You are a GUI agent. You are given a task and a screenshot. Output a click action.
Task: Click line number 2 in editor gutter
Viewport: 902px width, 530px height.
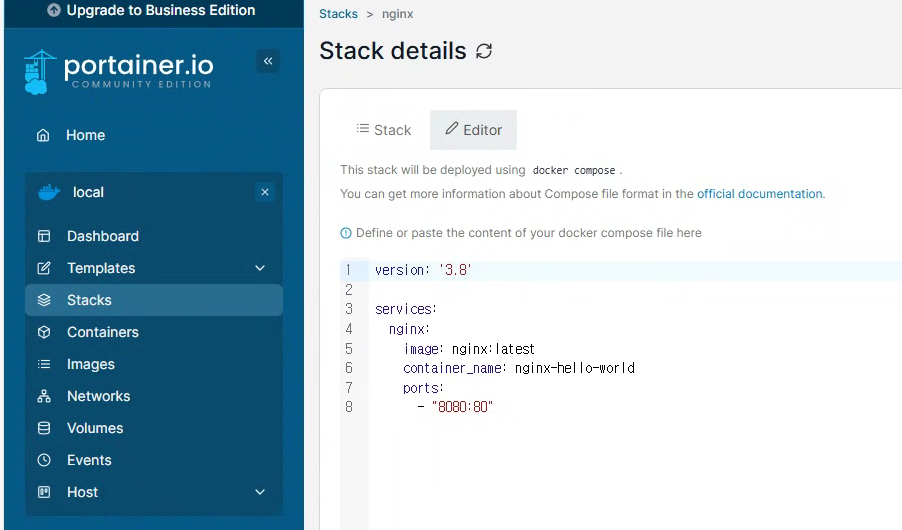349,289
